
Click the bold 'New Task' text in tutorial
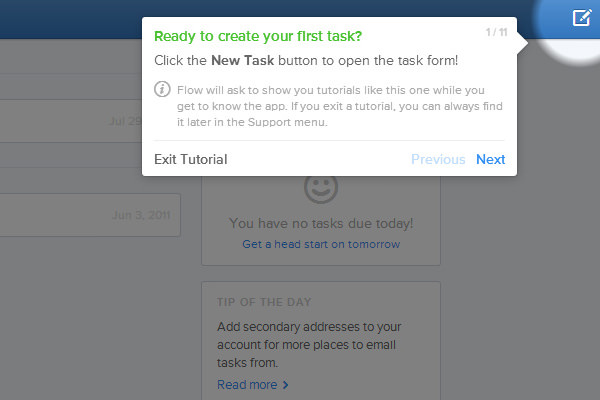(x=243, y=60)
